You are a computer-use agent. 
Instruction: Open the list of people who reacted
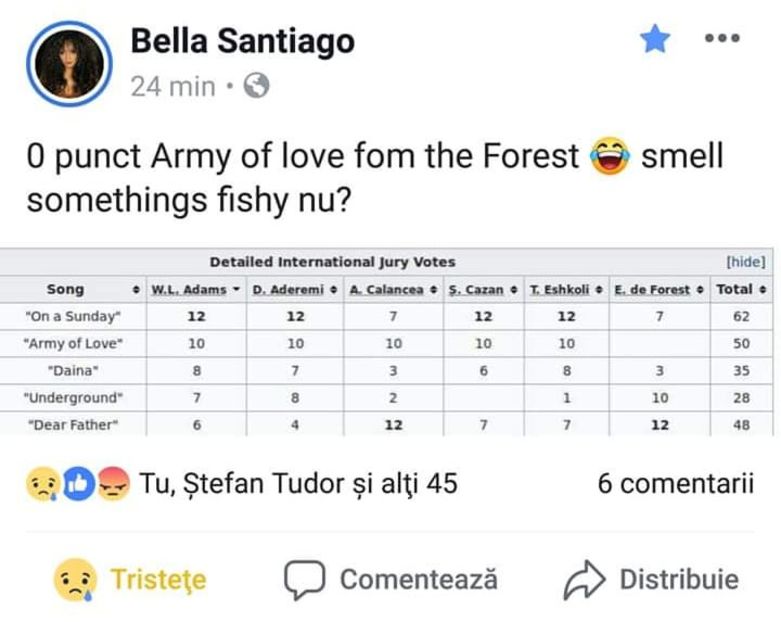pos(298,484)
